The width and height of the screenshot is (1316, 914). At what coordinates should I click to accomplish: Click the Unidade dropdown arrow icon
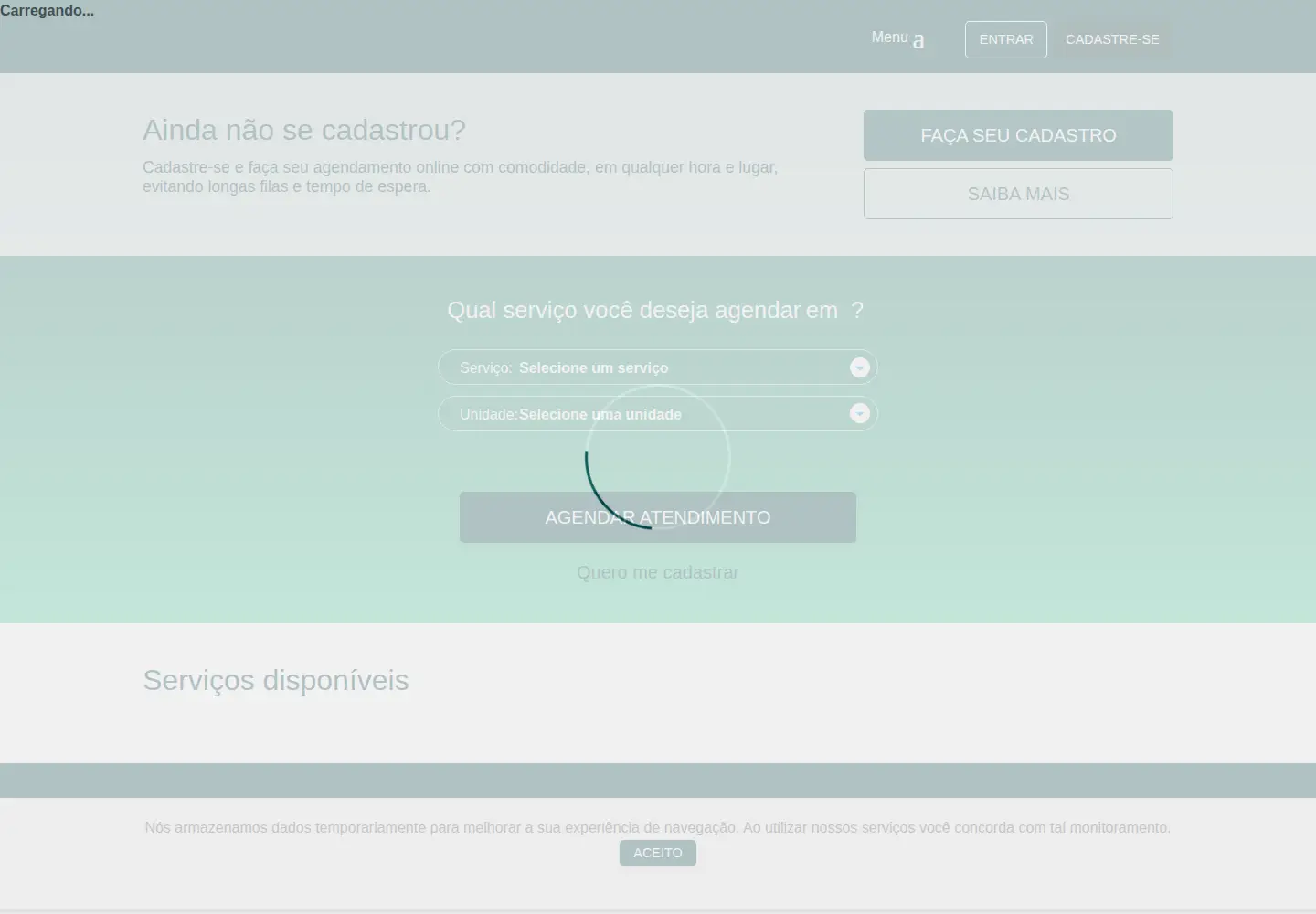click(859, 413)
